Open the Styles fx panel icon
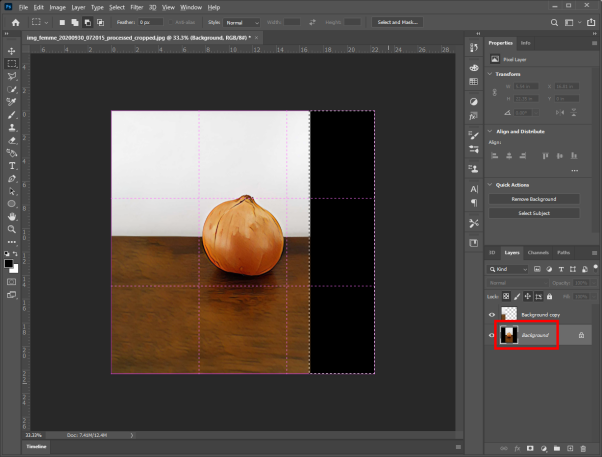Image resolution: width=602 pixels, height=457 pixels. pos(474,116)
